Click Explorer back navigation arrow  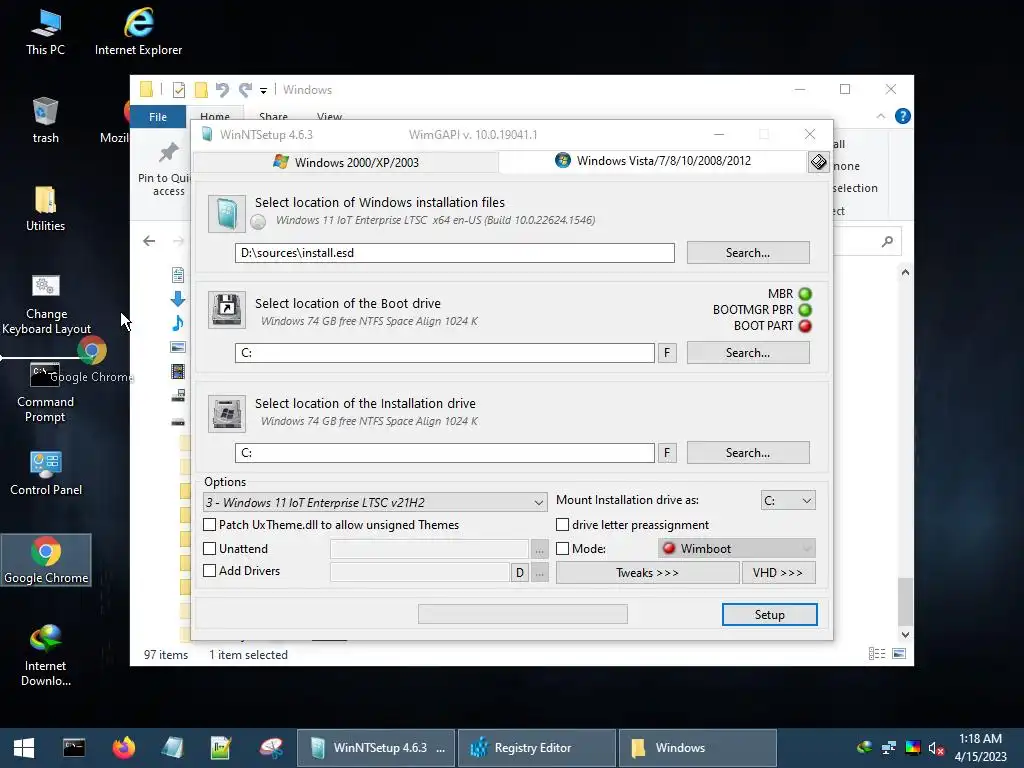[149, 241]
